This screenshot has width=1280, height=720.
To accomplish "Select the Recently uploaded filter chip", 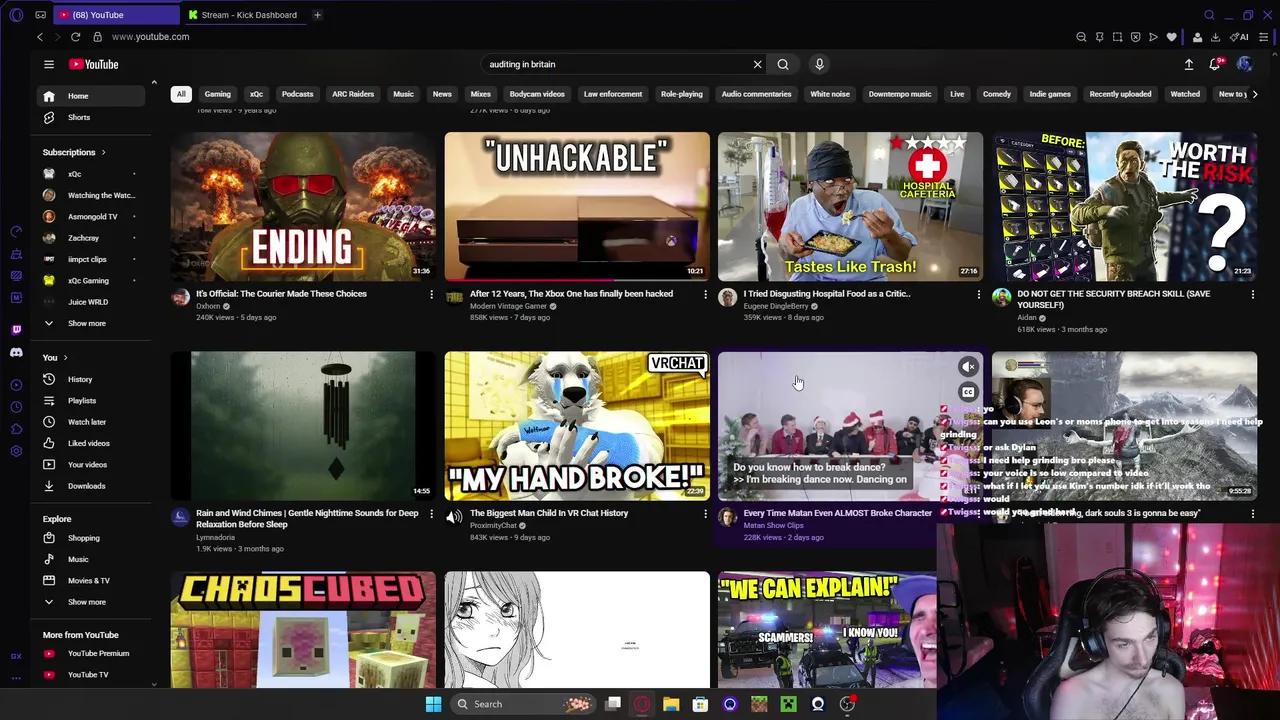I will point(1120,94).
